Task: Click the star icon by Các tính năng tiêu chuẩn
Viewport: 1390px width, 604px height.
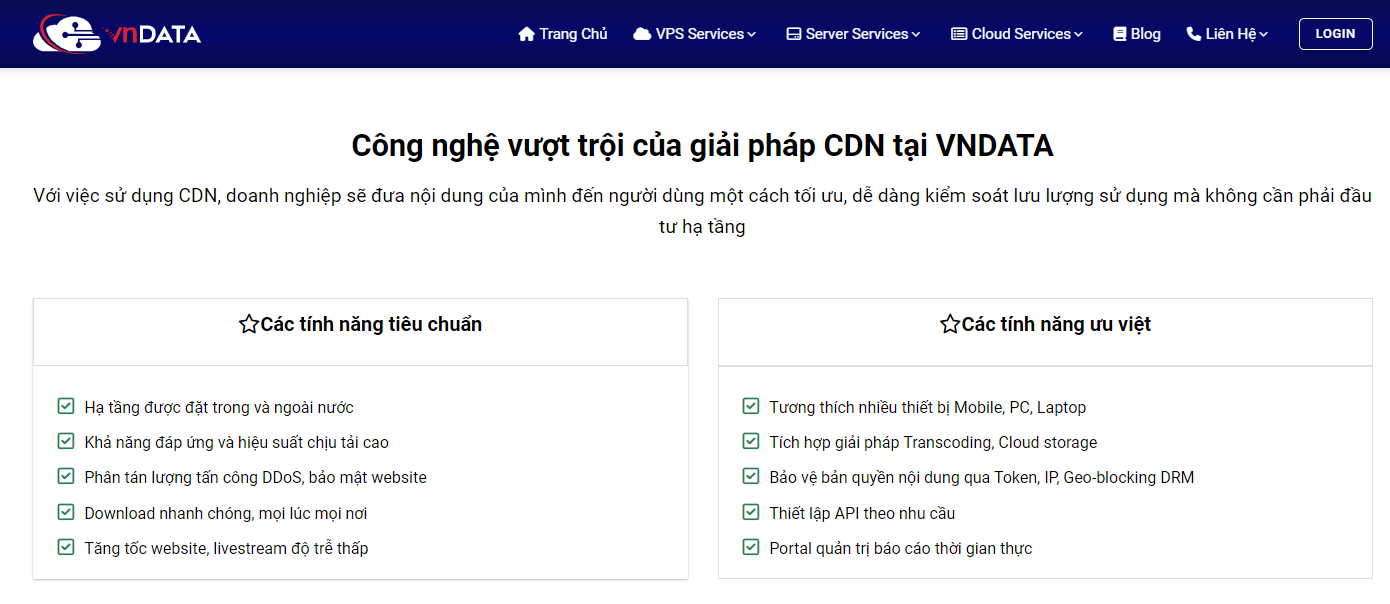Action: [x=249, y=324]
